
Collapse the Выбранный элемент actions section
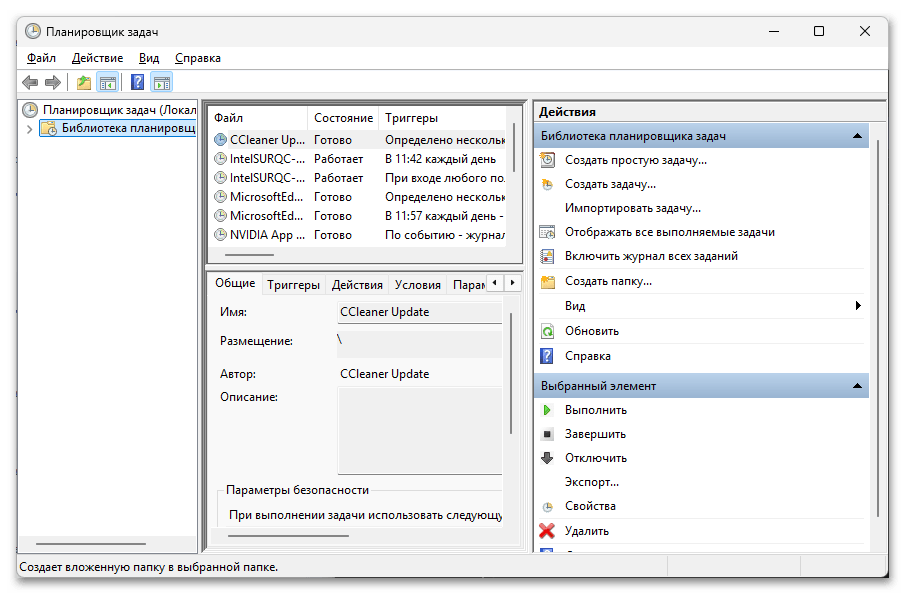[x=857, y=386]
